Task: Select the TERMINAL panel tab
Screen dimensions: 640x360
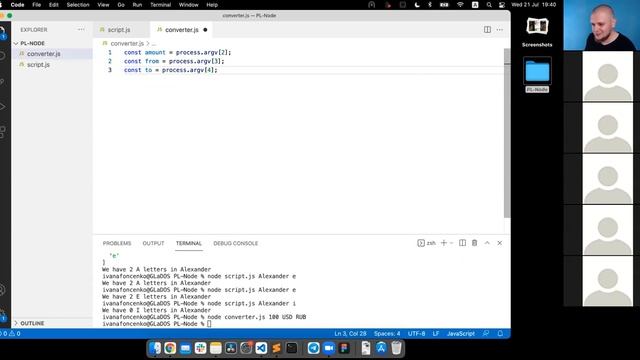Action: pos(189,243)
